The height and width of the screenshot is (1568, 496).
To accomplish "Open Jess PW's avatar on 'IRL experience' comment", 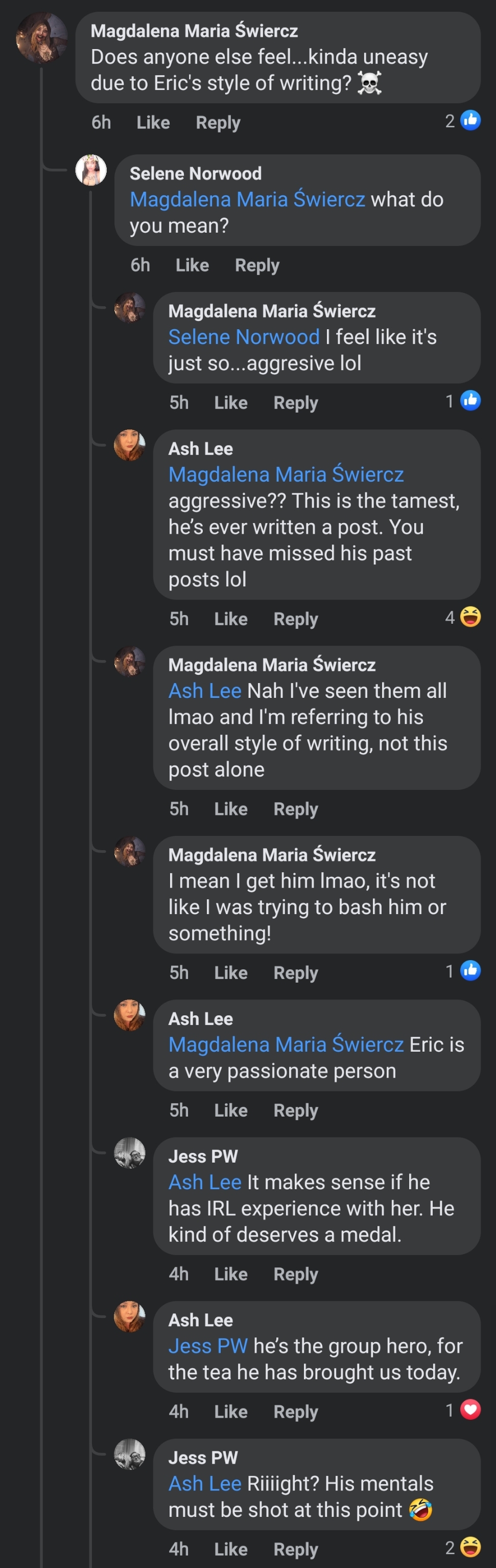I will pyautogui.click(x=129, y=1153).
